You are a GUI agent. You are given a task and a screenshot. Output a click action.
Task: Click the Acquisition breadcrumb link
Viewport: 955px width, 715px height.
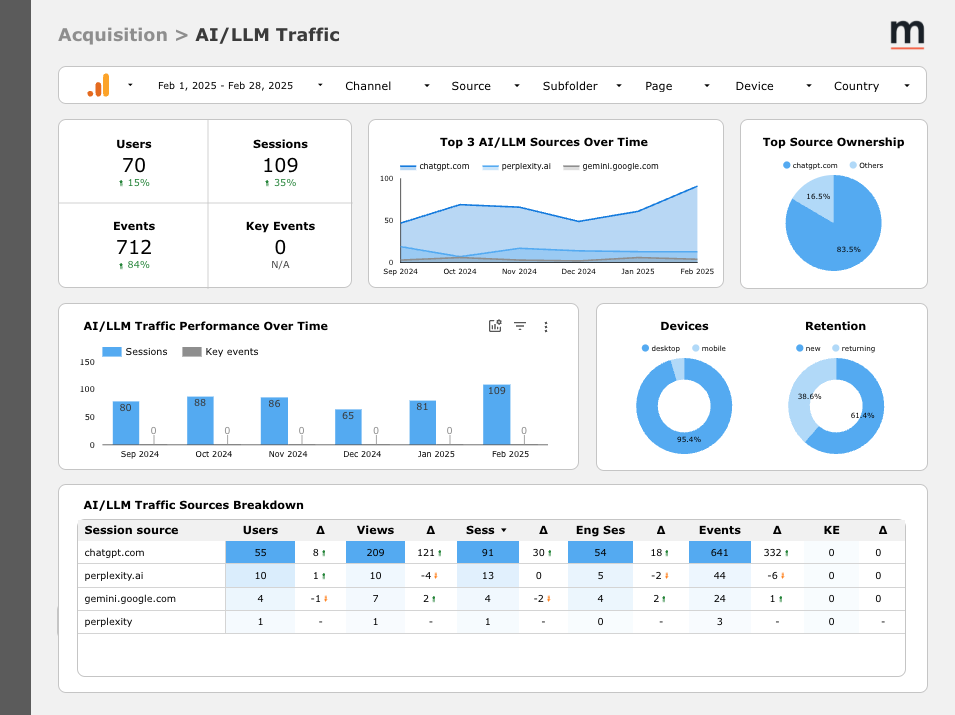point(113,35)
